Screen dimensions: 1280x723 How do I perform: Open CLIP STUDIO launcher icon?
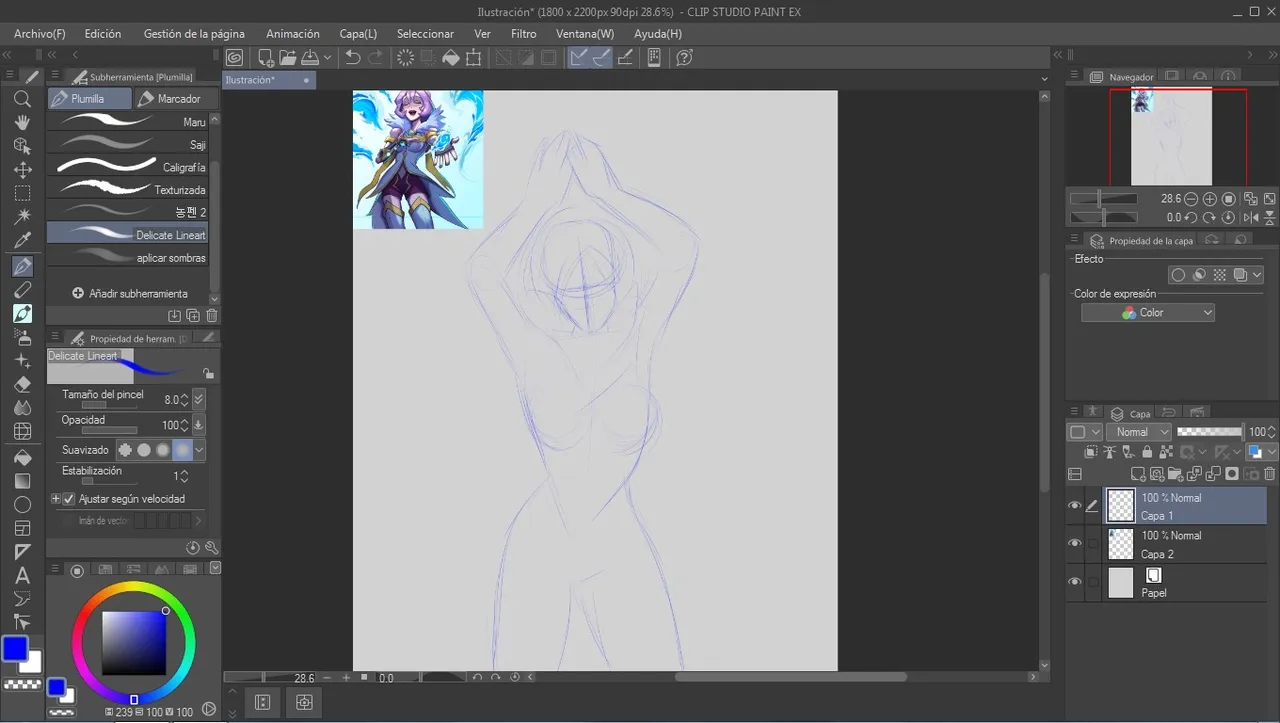click(x=234, y=58)
